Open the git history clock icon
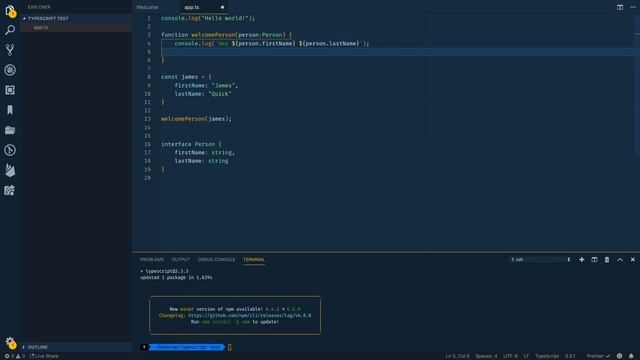Viewport: 640px width, 360px height. pos(10,150)
